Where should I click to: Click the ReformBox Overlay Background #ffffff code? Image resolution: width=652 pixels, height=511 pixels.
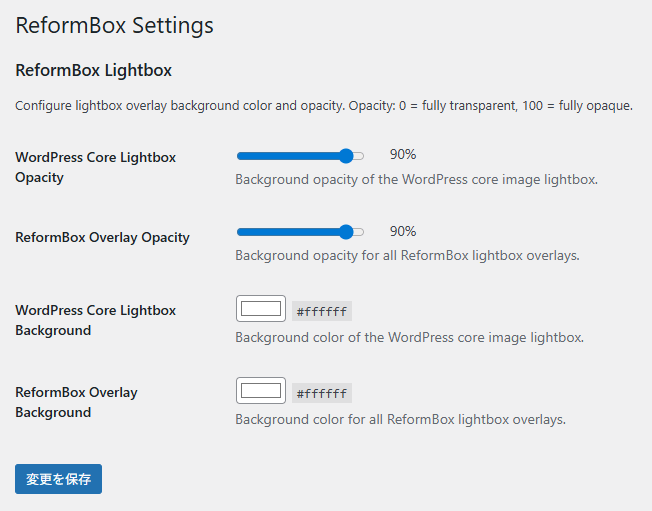click(322, 393)
